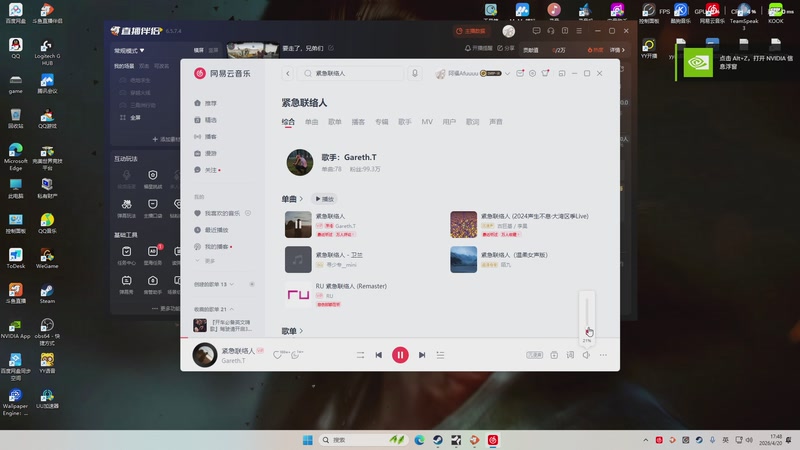Click 开播提醒 in 直播伴侣 window
The height and width of the screenshot is (450, 800).
[478, 48]
